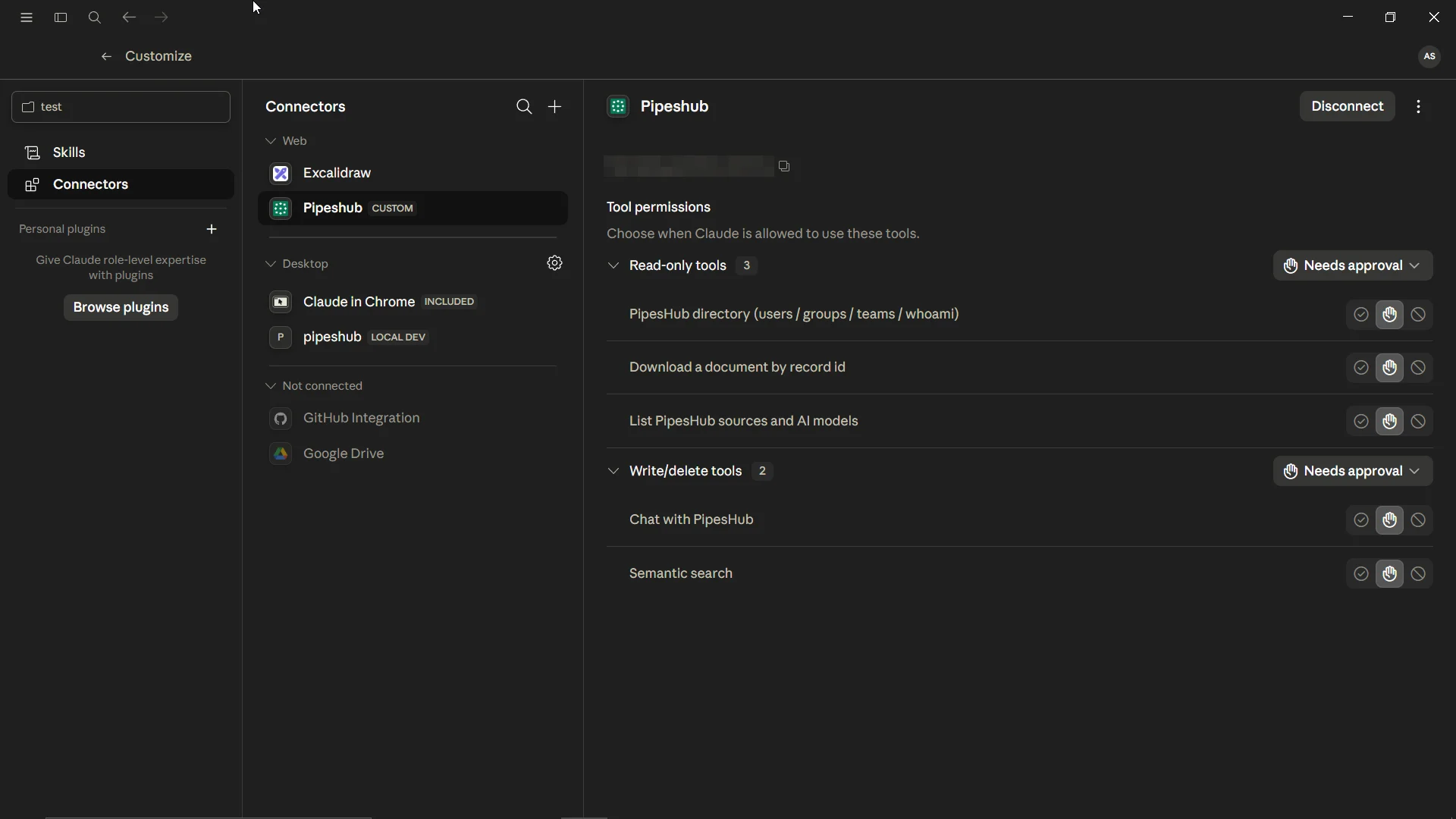This screenshot has height=819, width=1456.
Task: Collapse the Web connectors group
Action: 271,141
